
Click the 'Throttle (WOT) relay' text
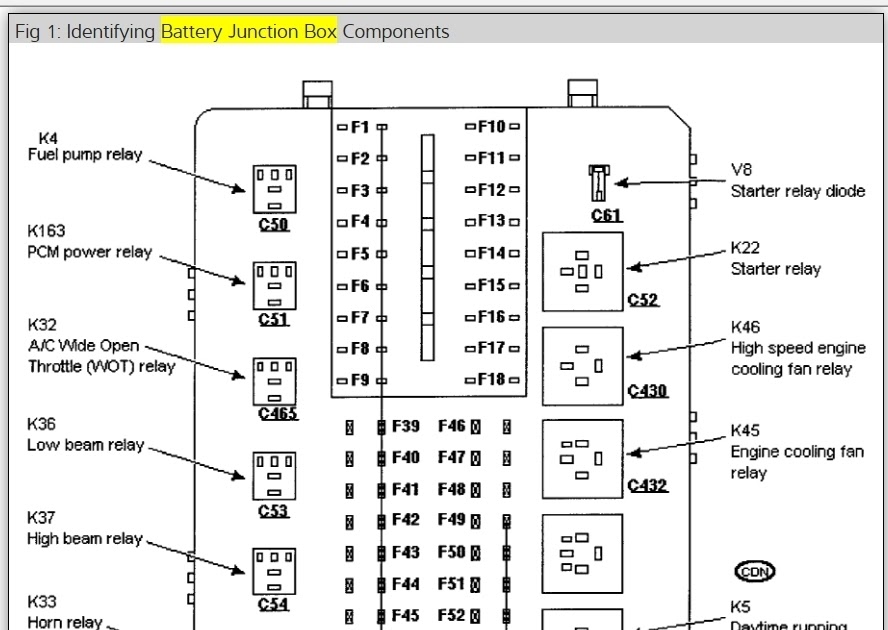pyautogui.click(x=102, y=367)
